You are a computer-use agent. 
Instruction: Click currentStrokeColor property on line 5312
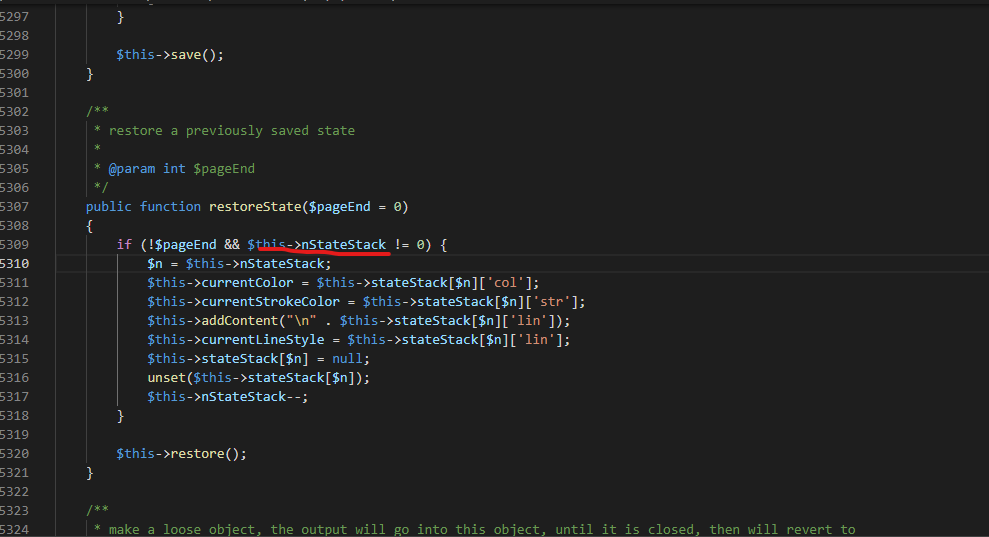point(271,302)
